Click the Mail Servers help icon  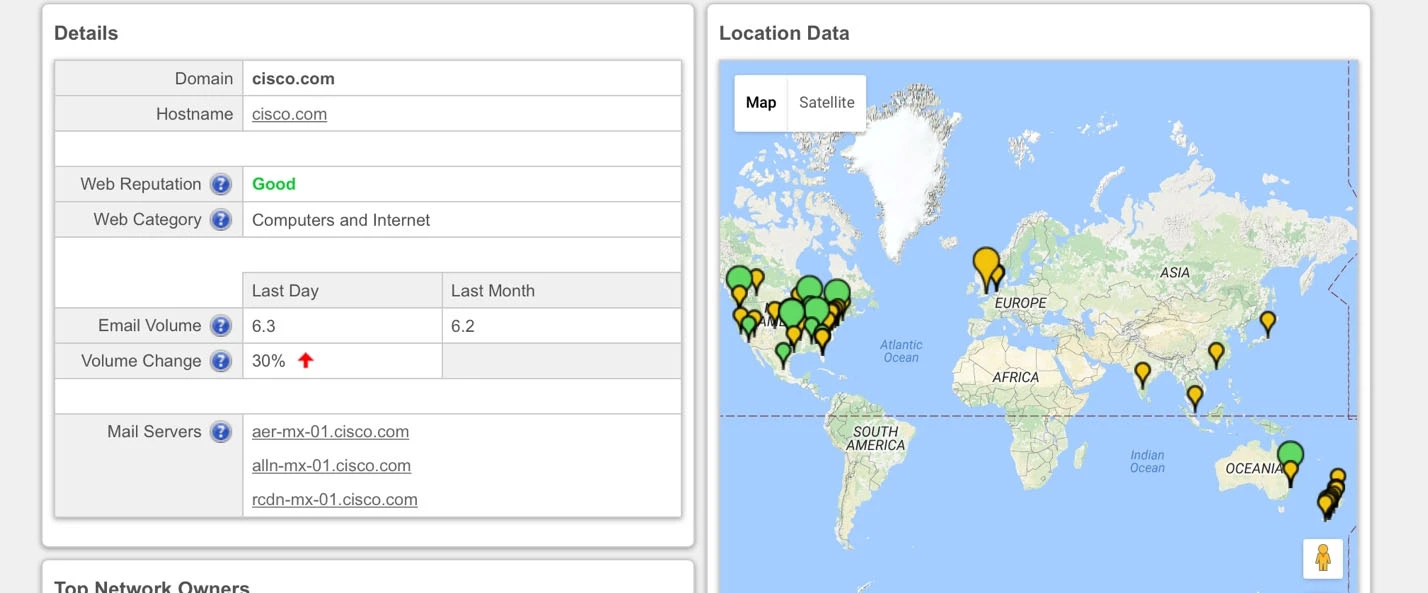(221, 432)
